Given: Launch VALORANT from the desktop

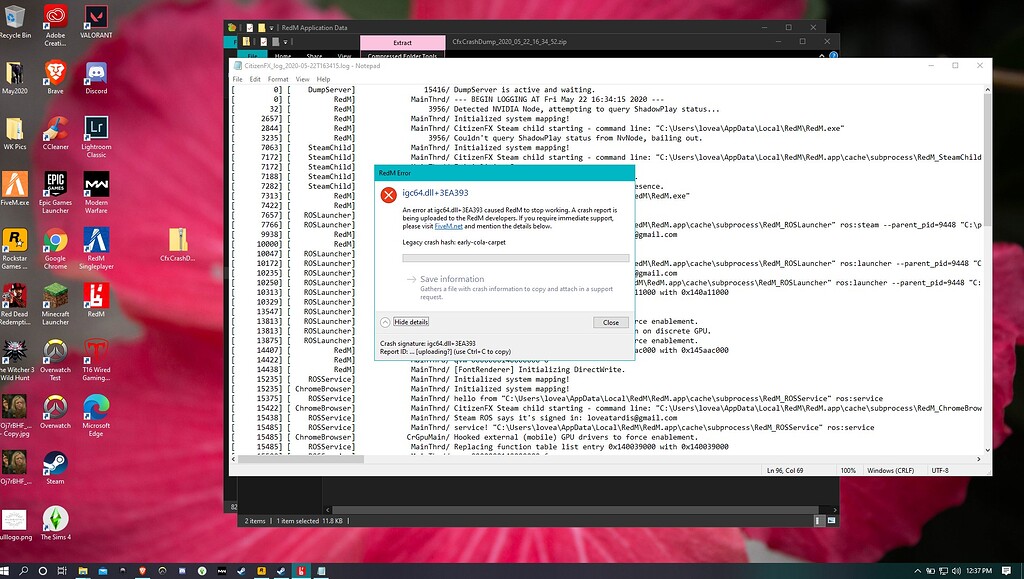Looking at the screenshot, I should (95, 18).
